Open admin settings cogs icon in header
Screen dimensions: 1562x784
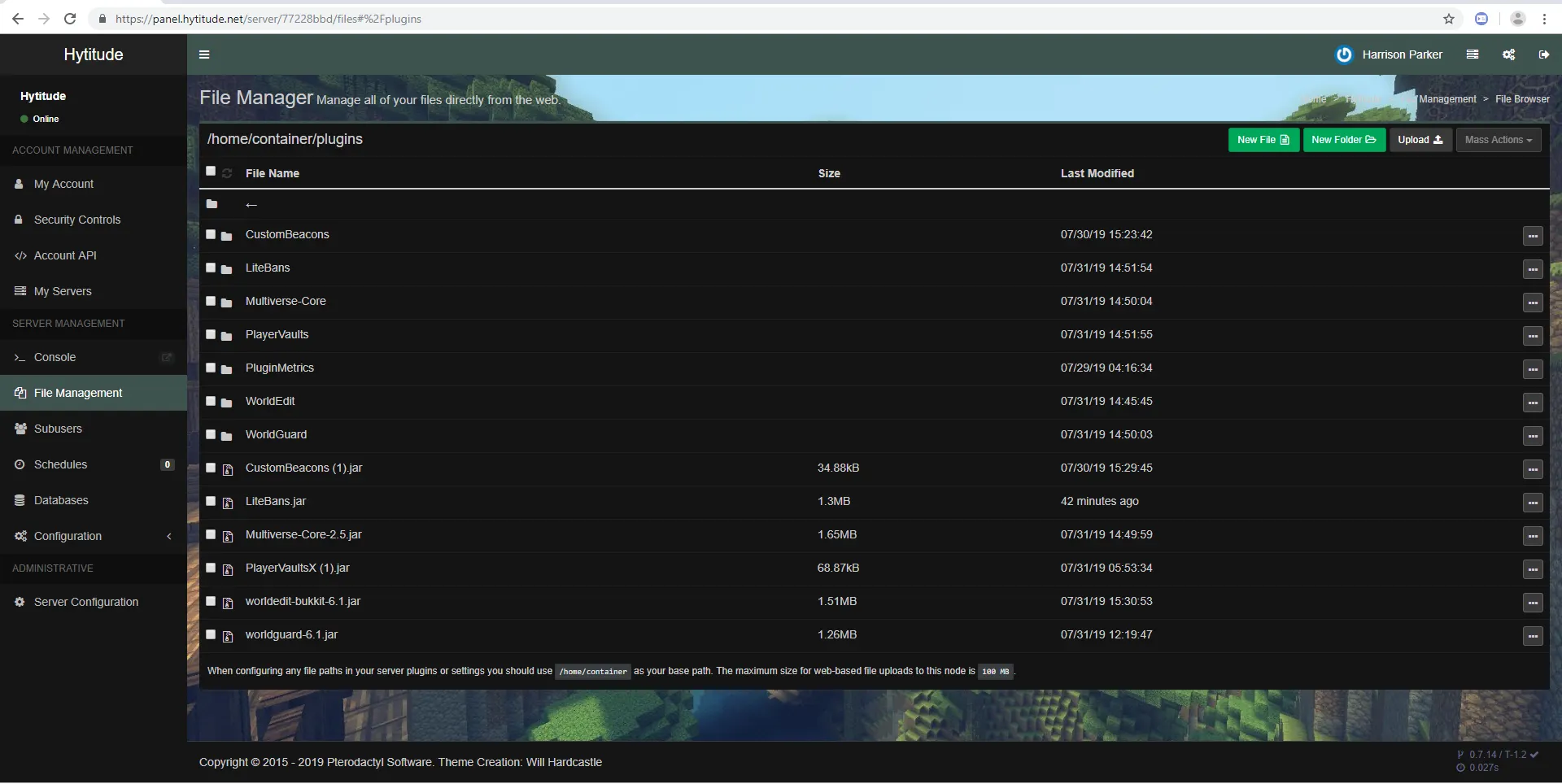coord(1508,54)
